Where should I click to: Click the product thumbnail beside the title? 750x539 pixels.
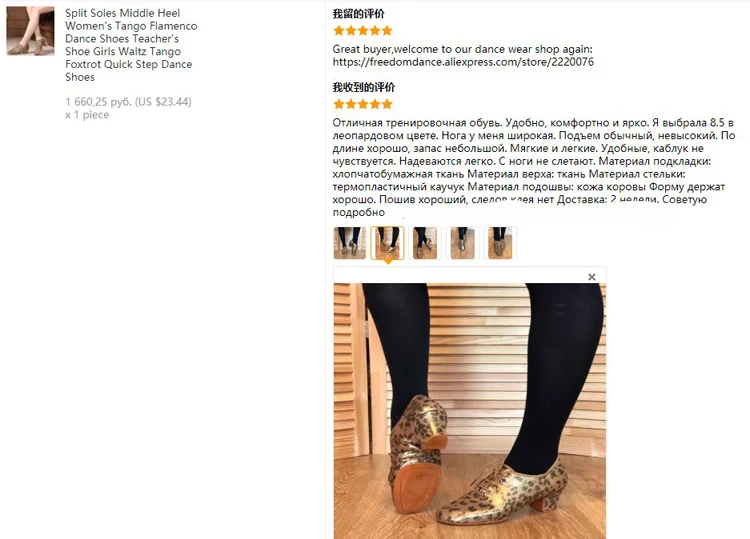[31, 31]
